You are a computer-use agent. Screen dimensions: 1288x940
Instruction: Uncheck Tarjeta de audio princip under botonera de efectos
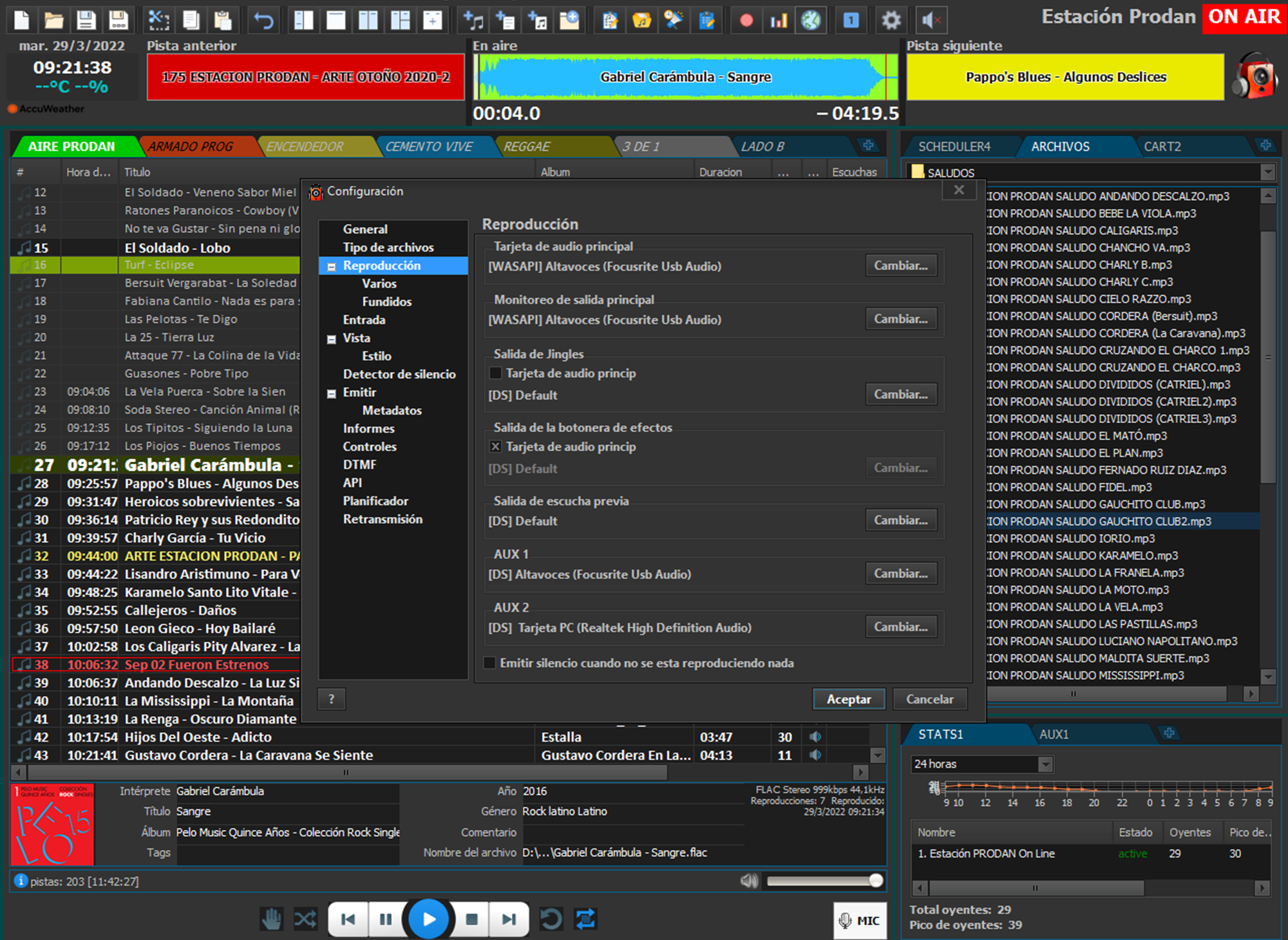[x=495, y=447]
